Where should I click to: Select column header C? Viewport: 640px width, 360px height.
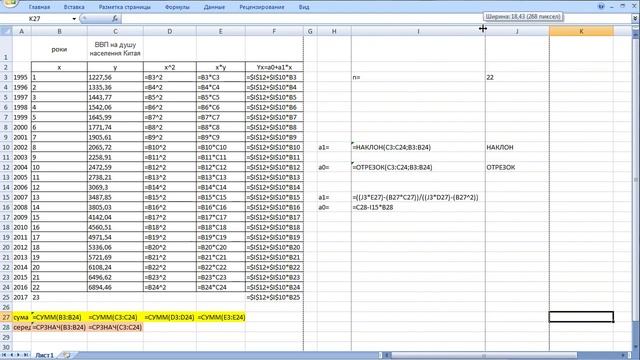115,31
